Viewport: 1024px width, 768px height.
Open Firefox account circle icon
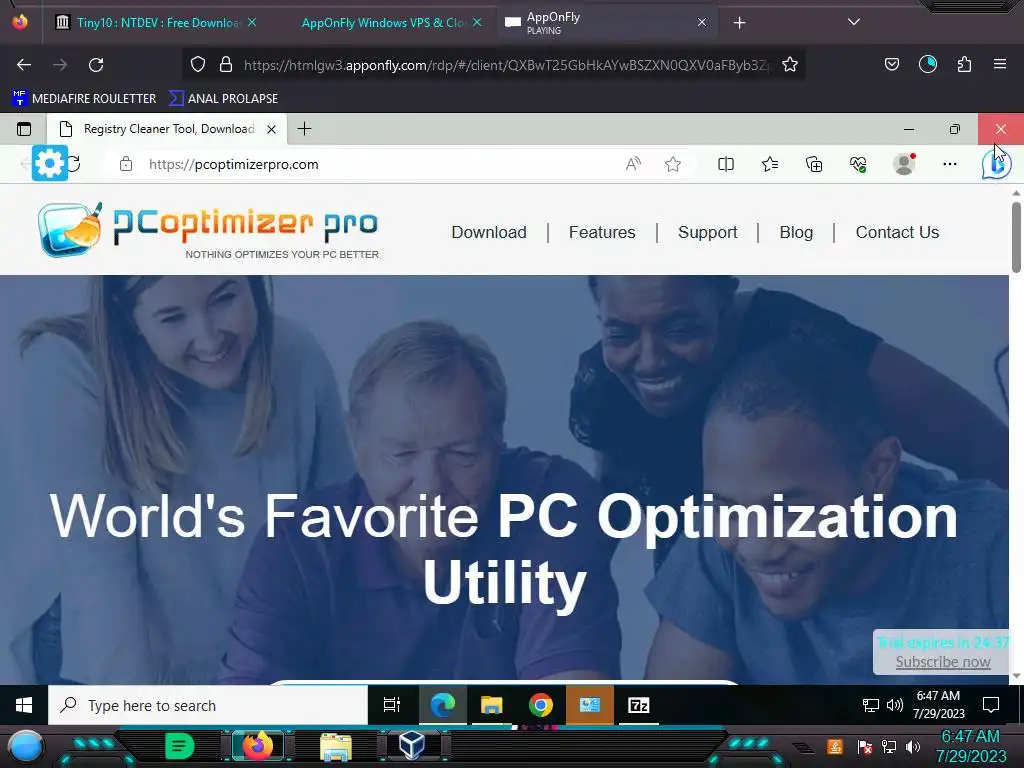tap(927, 64)
